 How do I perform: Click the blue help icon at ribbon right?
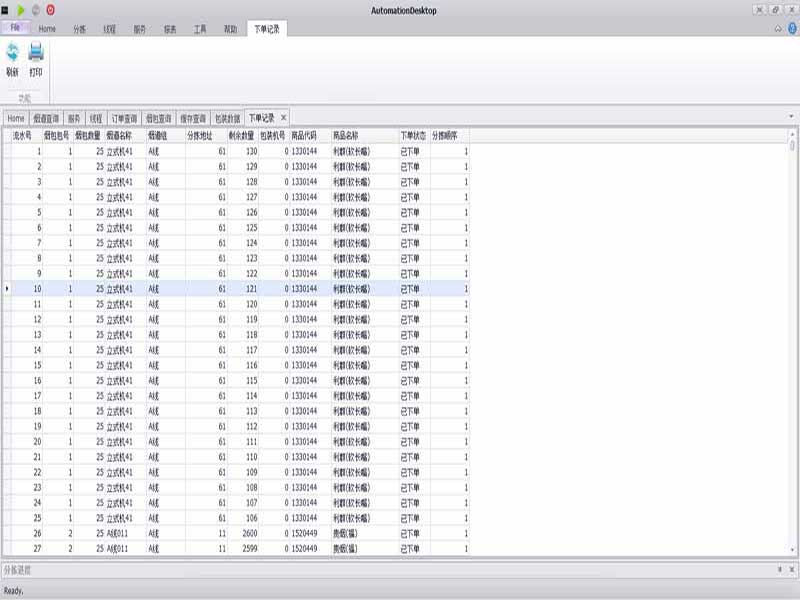(x=791, y=29)
